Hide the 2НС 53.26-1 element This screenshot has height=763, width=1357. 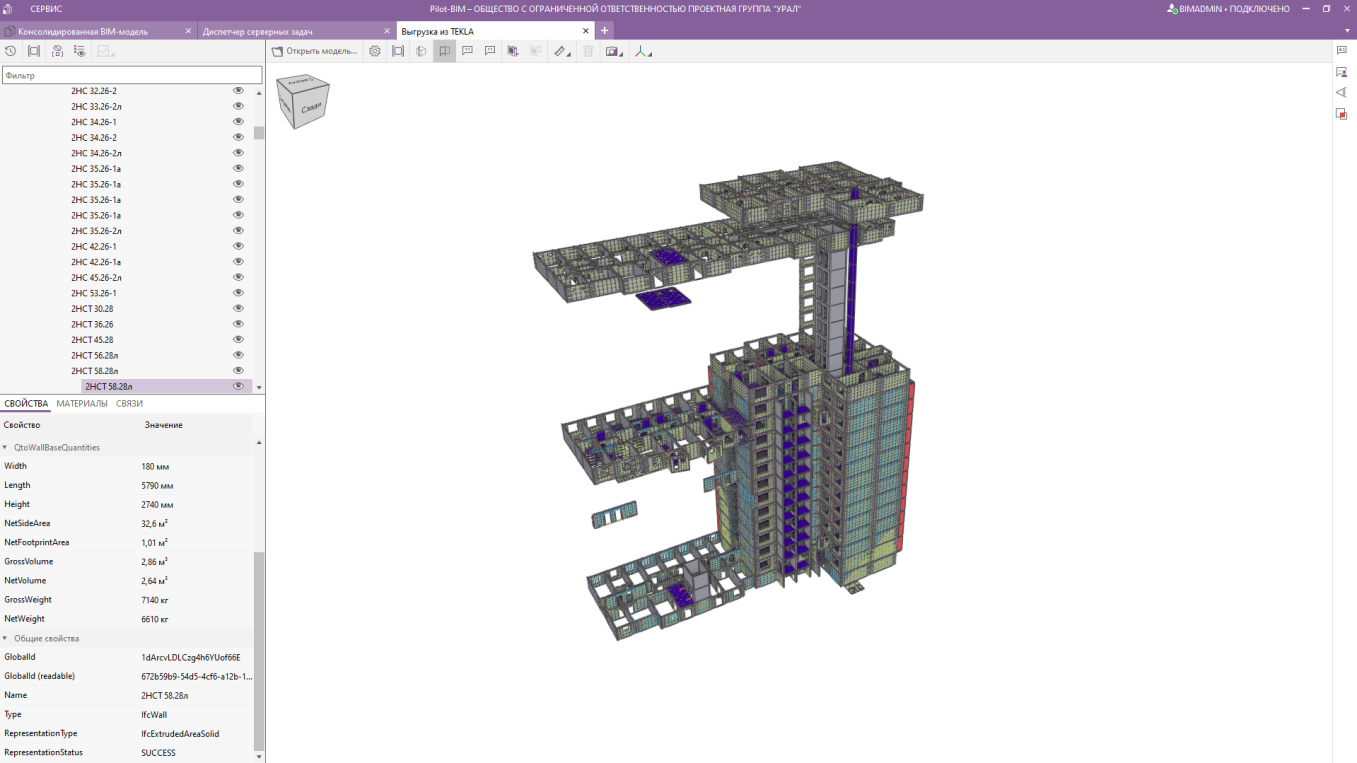[x=238, y=293]
